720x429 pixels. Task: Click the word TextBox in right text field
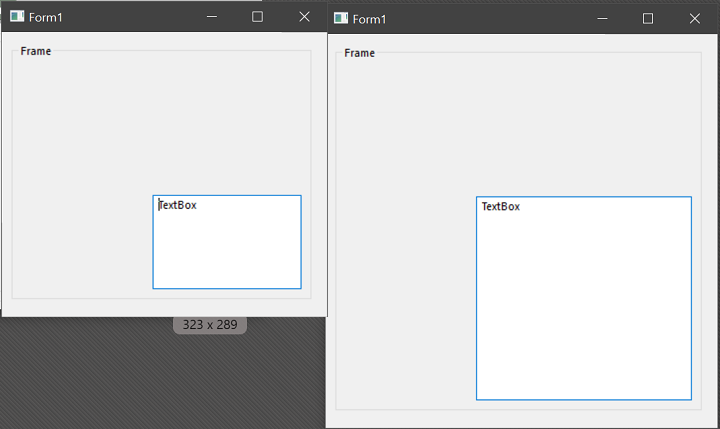(x=501, y=207)
